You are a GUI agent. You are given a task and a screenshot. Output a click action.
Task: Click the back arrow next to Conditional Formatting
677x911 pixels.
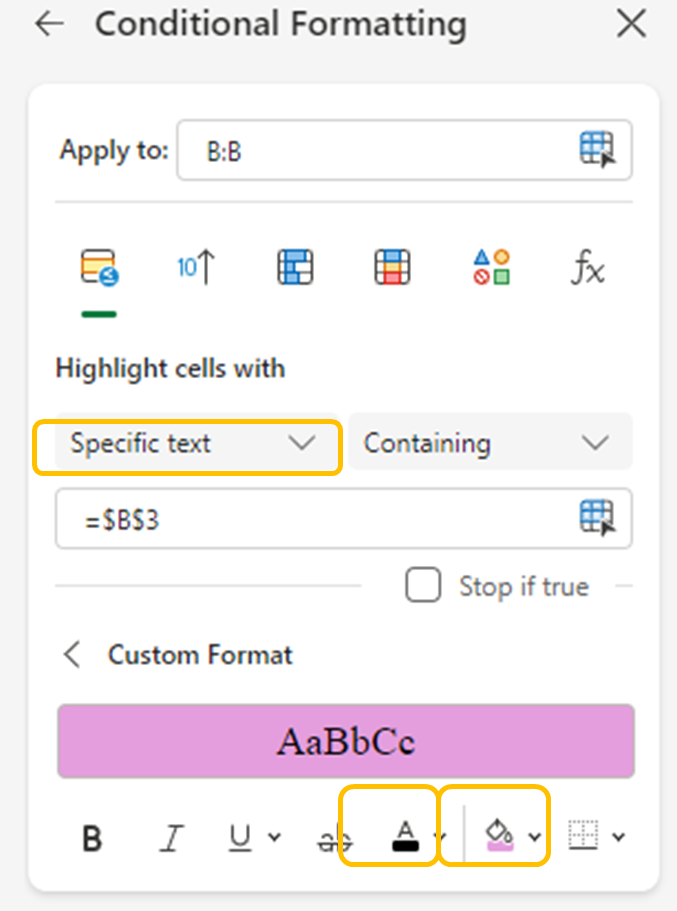coord(48,25)
